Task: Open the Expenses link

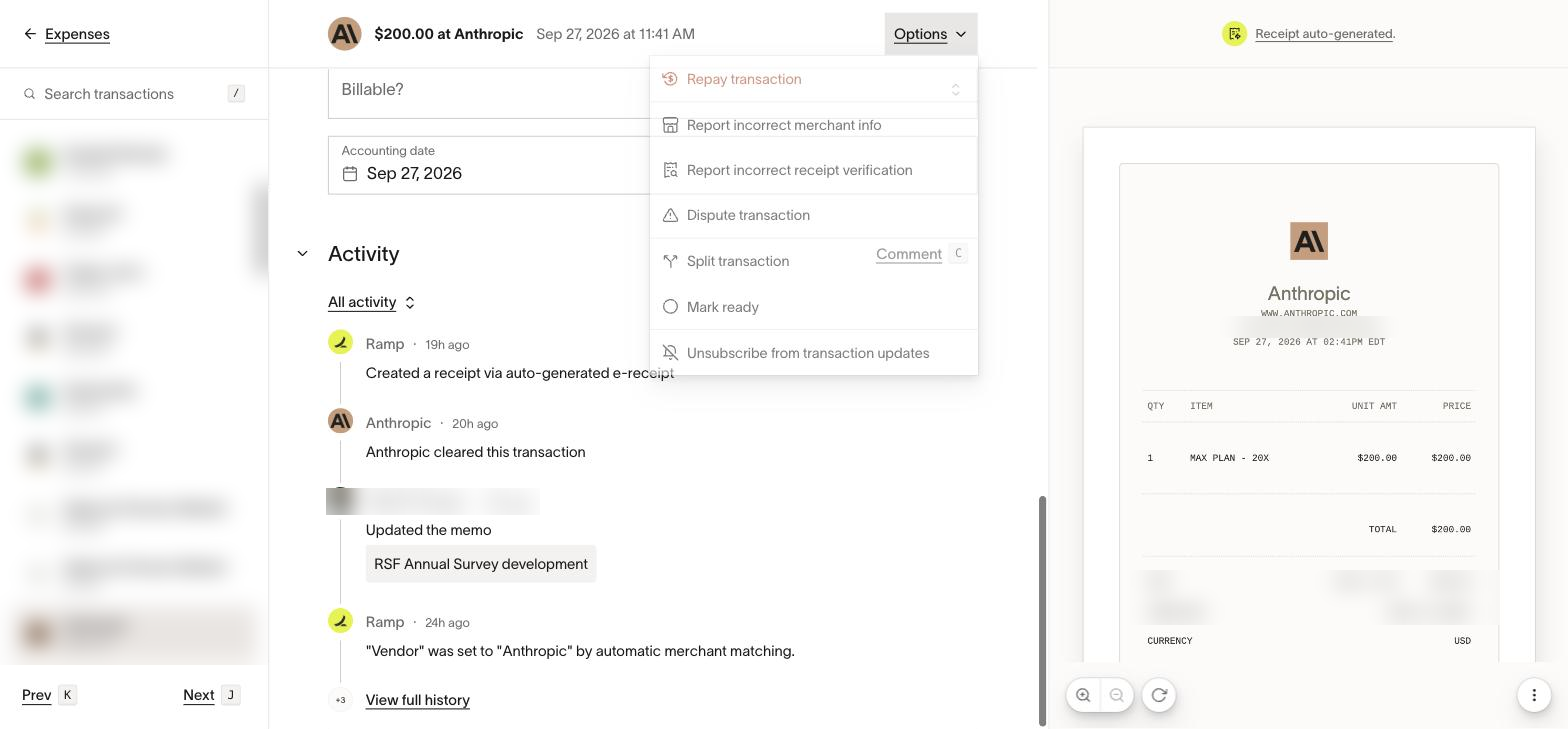Action: tap(77, 34)
